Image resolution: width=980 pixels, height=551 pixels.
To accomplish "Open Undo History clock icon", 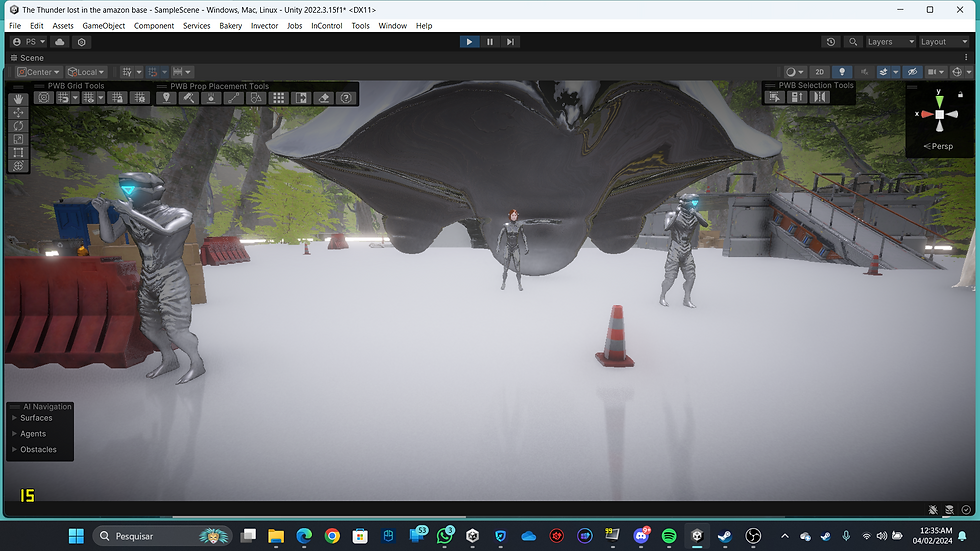I will click(x=831, y=42).
